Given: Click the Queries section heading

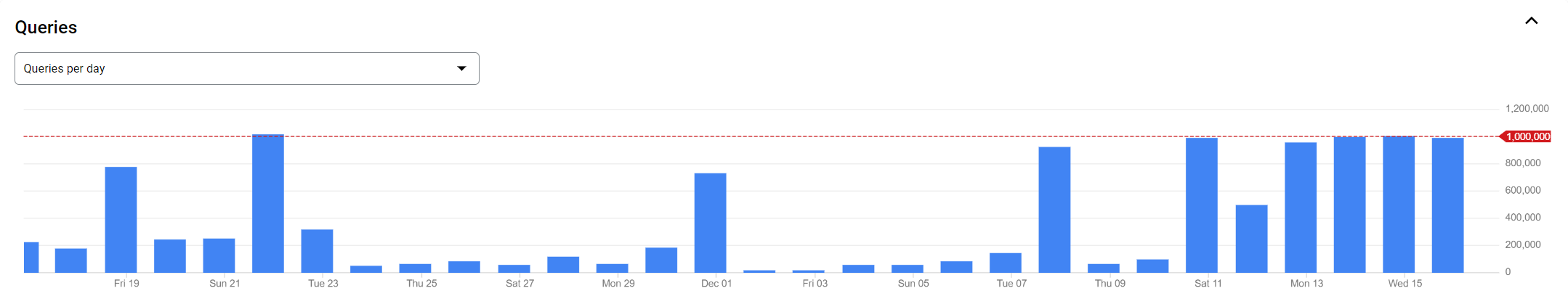Looking at the screenshot, I should pyautogui.click(x=46, y=28).
